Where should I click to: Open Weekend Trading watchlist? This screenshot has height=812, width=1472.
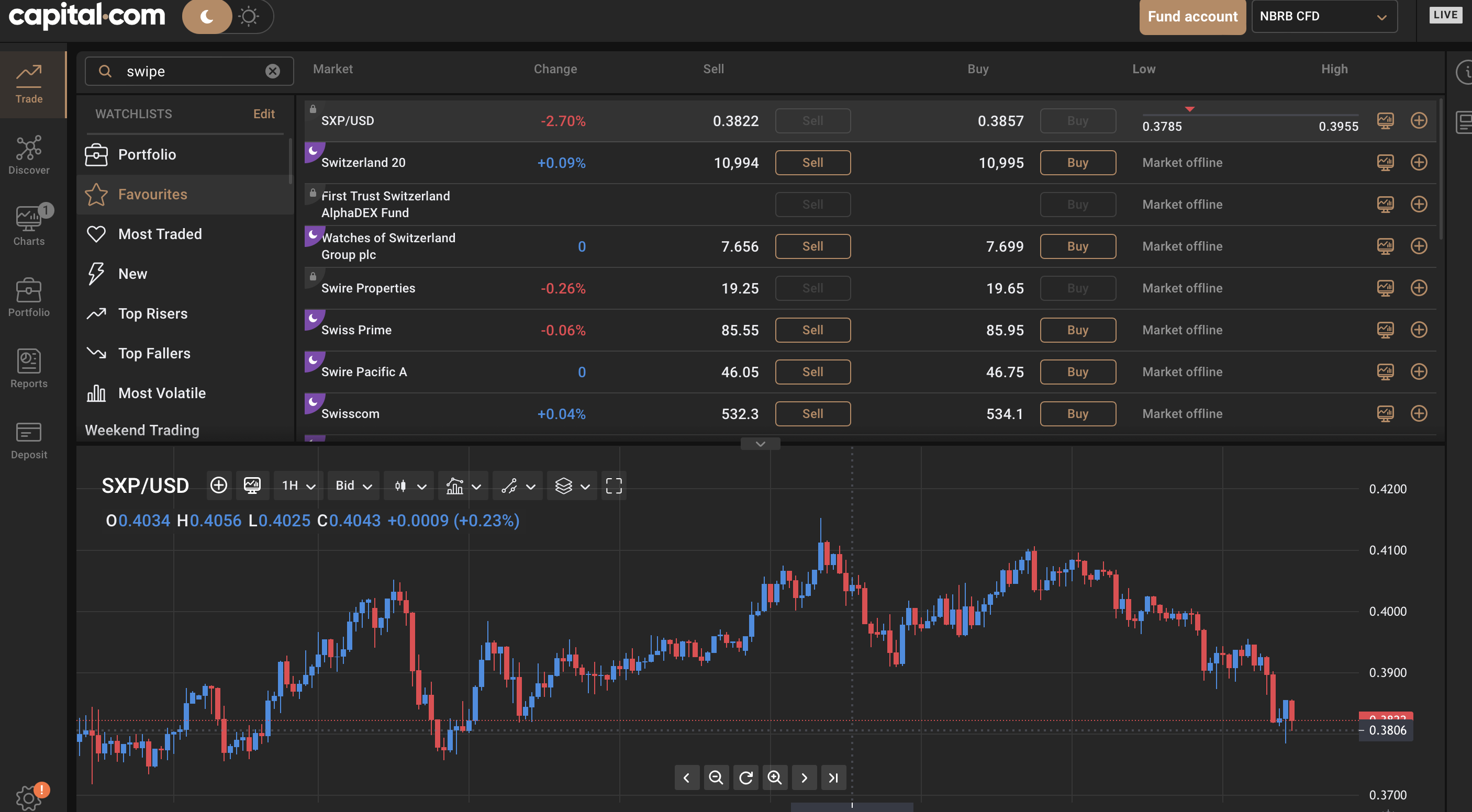142,430
